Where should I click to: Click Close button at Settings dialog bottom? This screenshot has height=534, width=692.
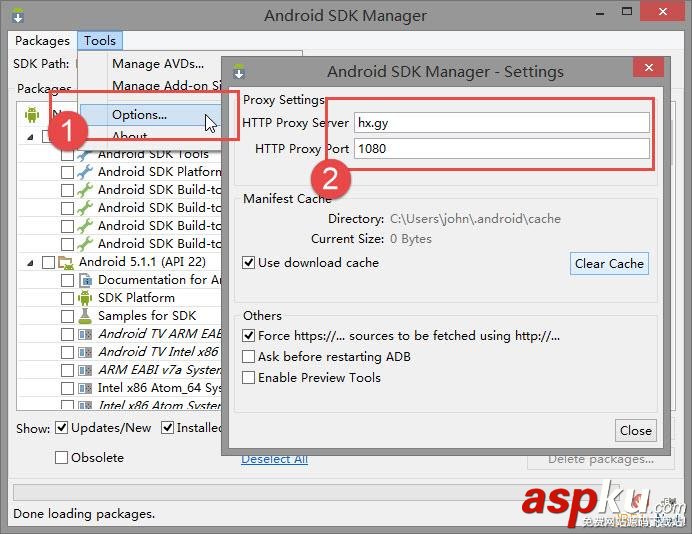point(636,430)
